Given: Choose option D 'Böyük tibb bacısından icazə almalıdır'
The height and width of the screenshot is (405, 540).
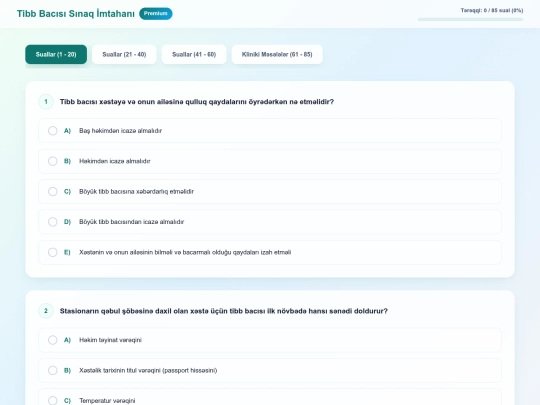Looking at the screenshot, I should coord(270,222).
